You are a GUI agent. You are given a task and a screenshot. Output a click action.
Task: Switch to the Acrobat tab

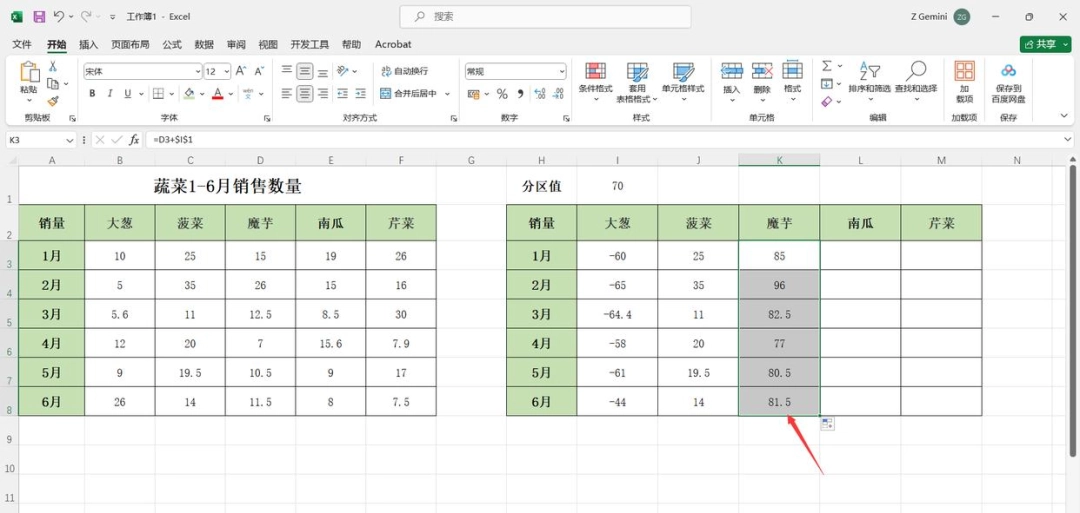393,44
